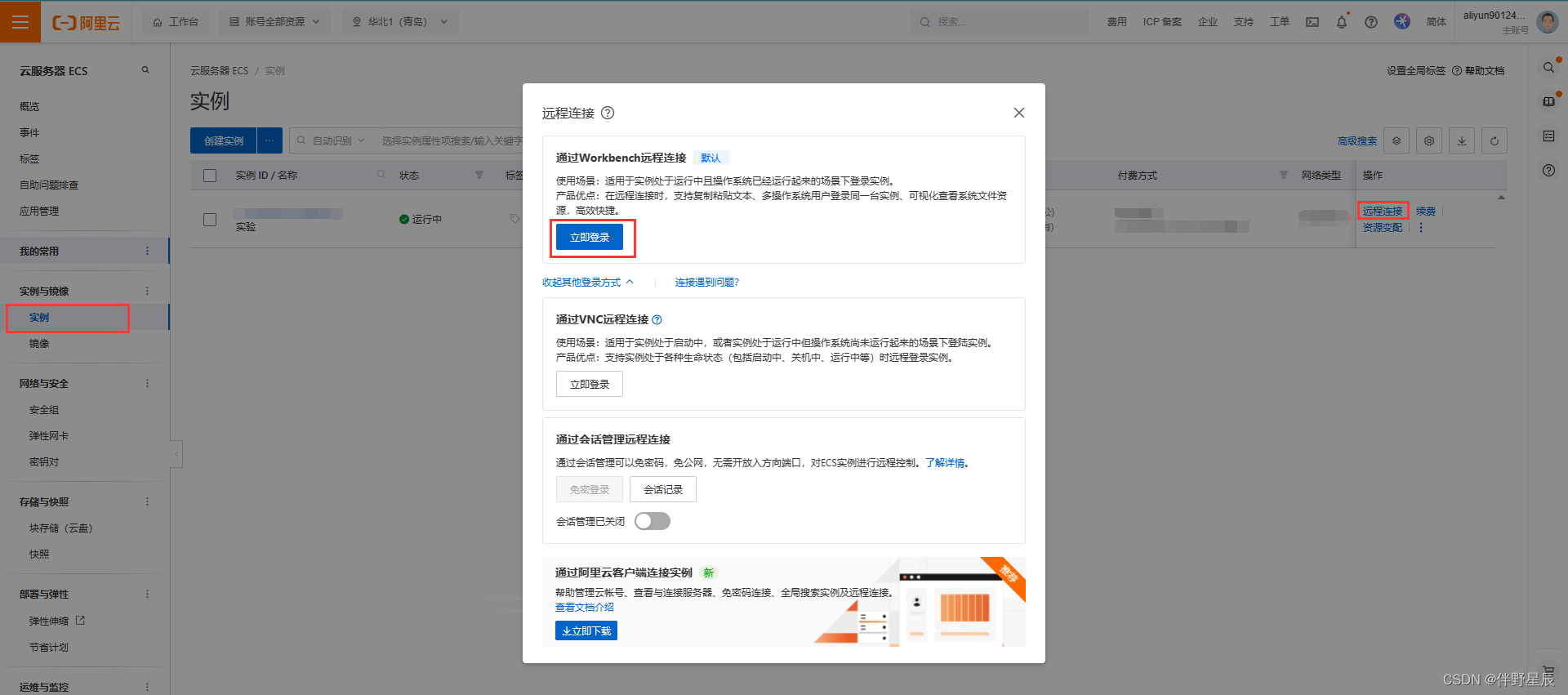
Task: Open 费用 menu
Action: point(1116,22)
